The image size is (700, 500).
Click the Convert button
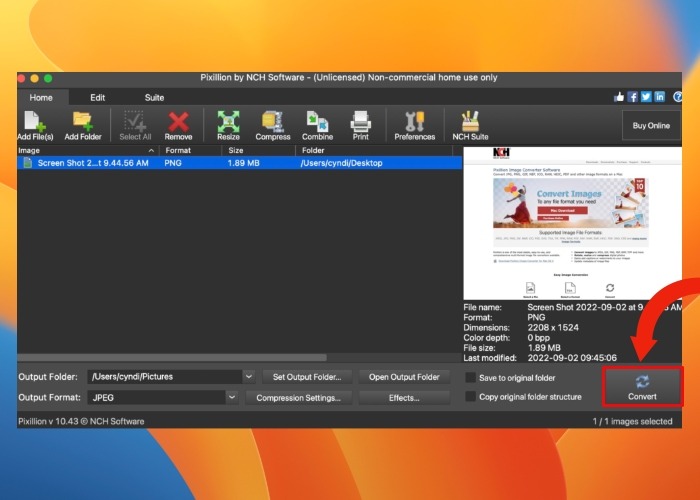coord(642,387)
